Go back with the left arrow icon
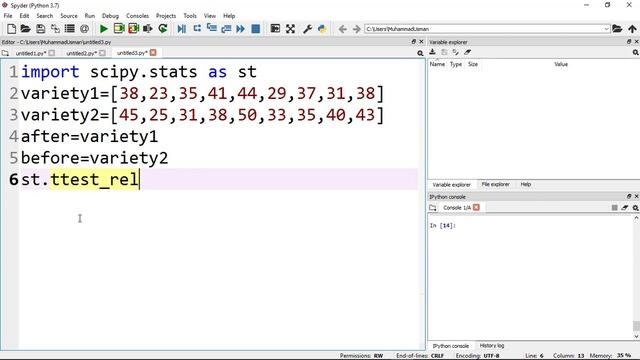Viewport: 640px width, 360px height. [x=342, y=29]
